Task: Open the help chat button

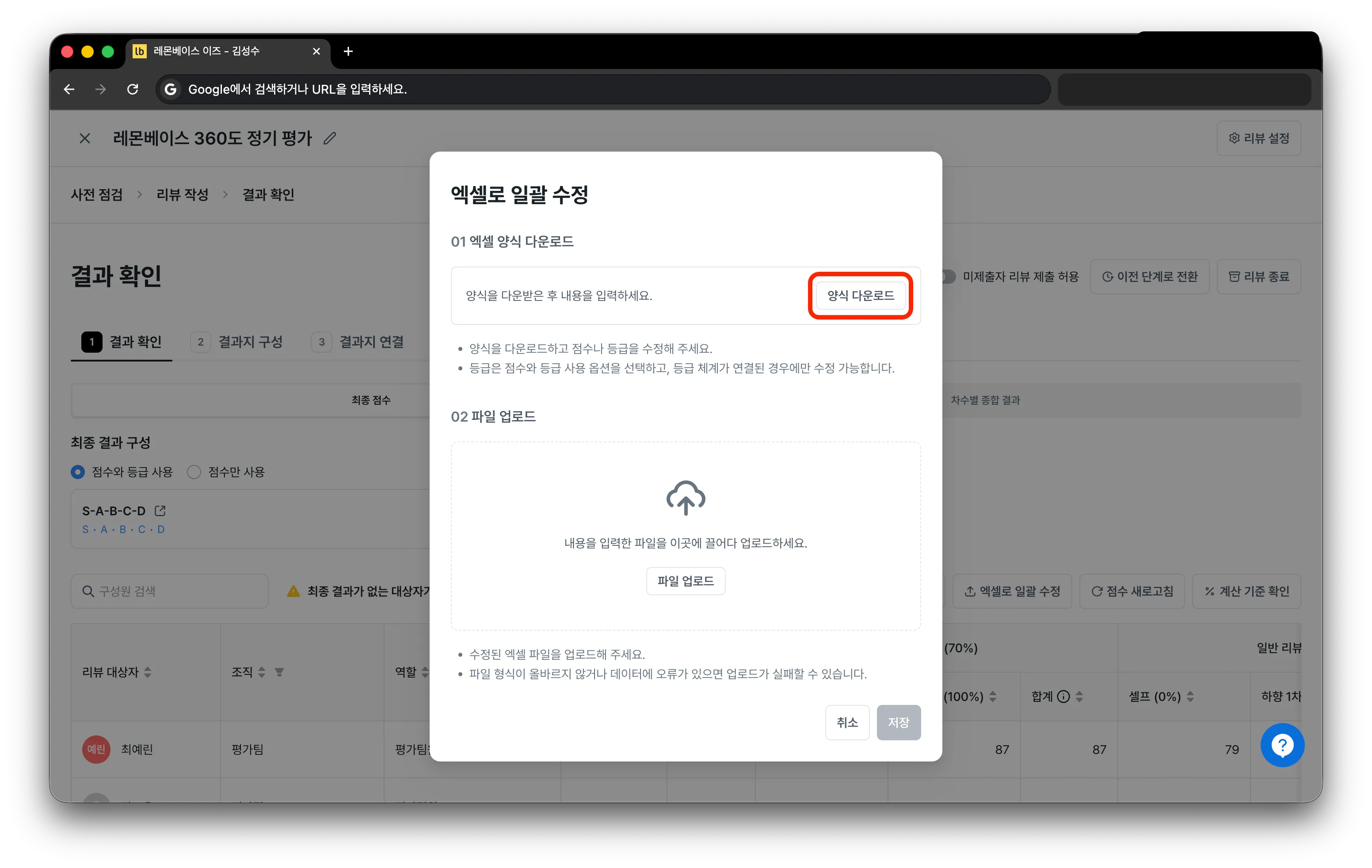Action: click(1282, 745)
